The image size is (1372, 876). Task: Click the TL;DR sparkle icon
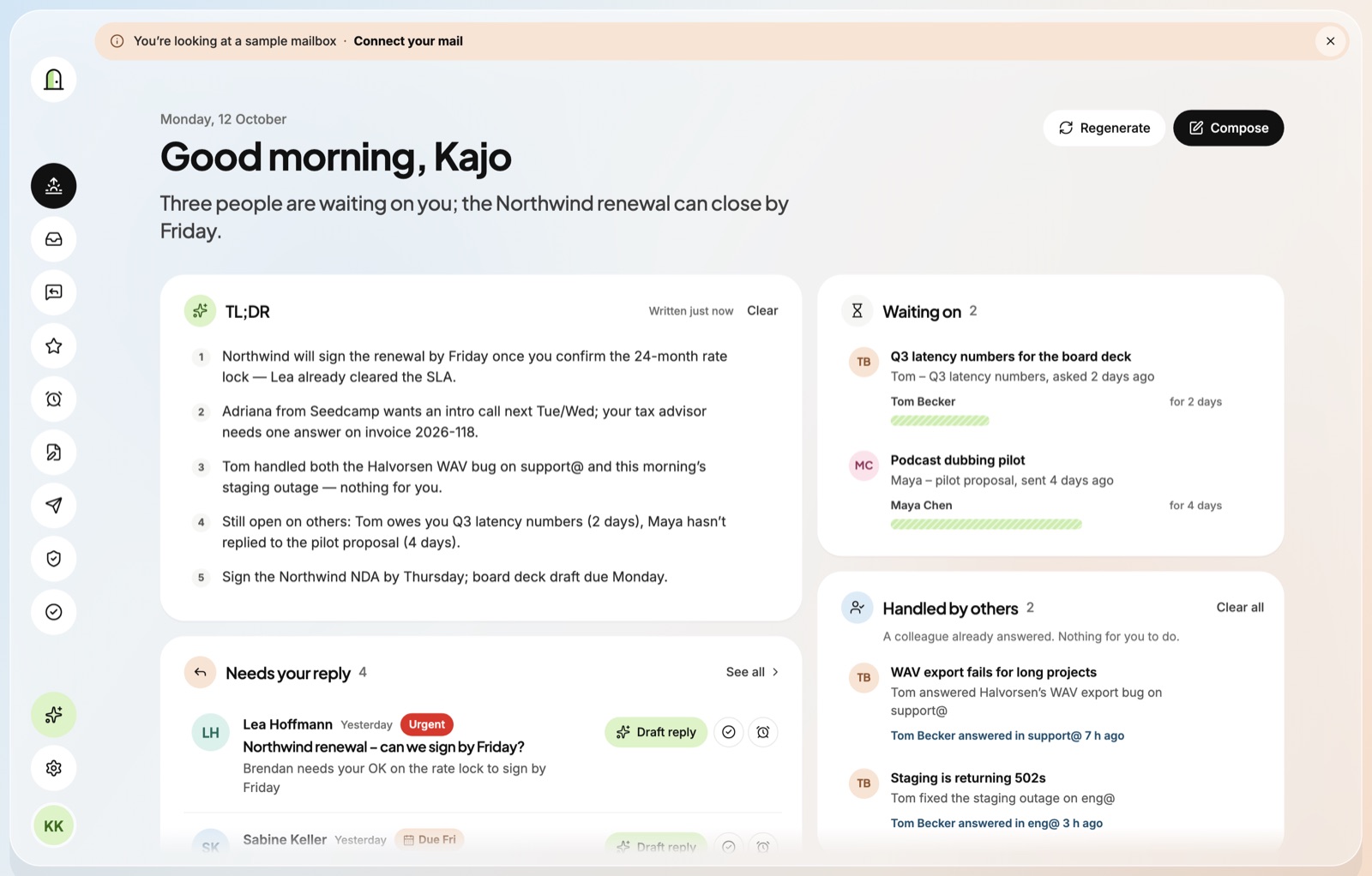(200, 311)
